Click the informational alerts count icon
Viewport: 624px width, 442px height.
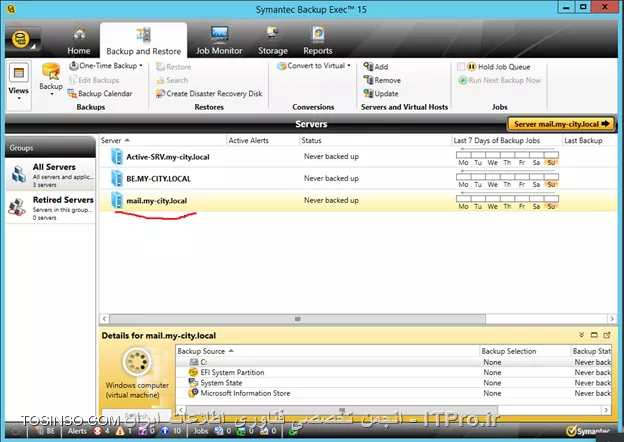pos(165,431)
